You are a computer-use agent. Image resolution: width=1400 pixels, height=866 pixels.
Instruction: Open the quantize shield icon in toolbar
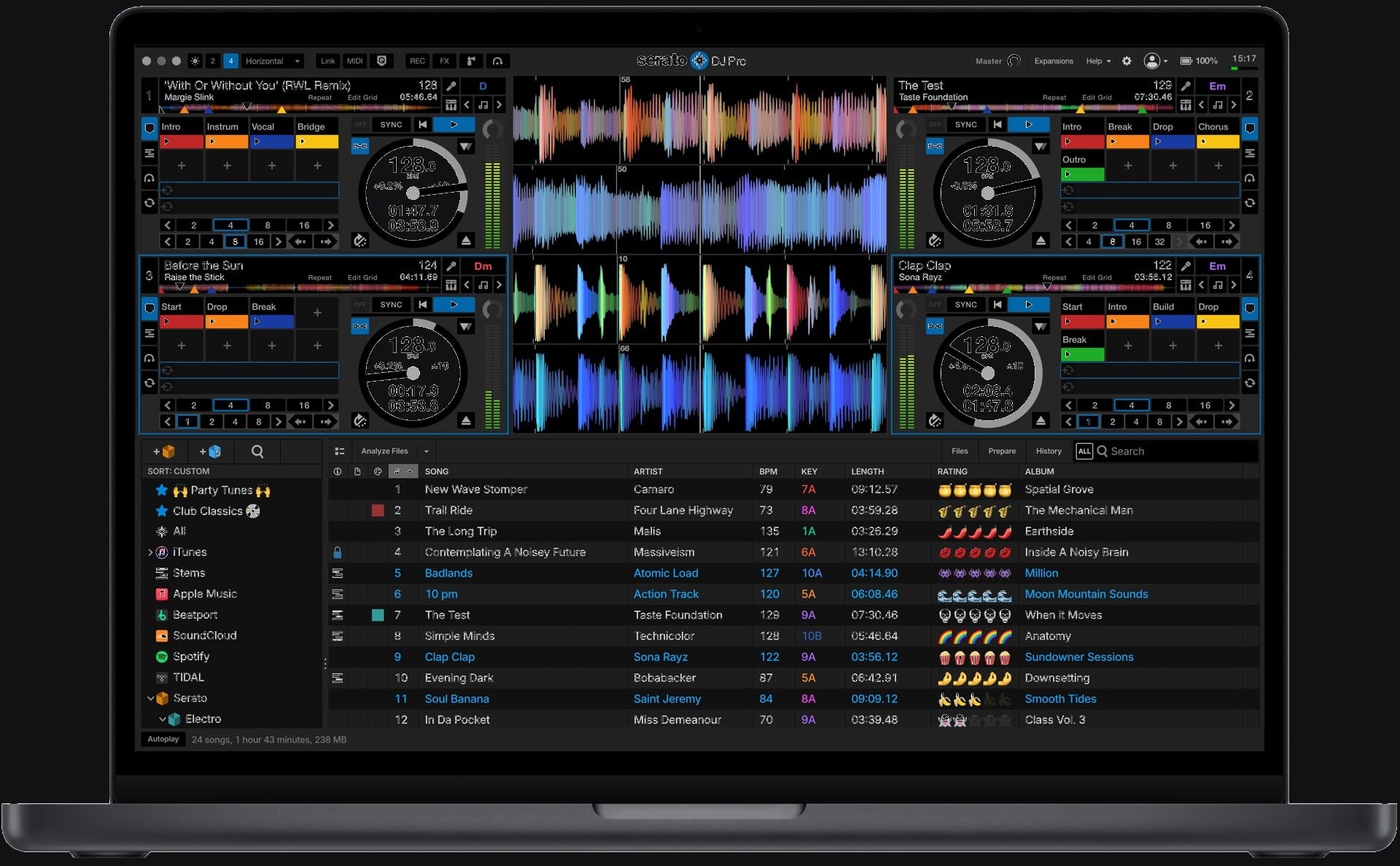[x=381, y=61]
